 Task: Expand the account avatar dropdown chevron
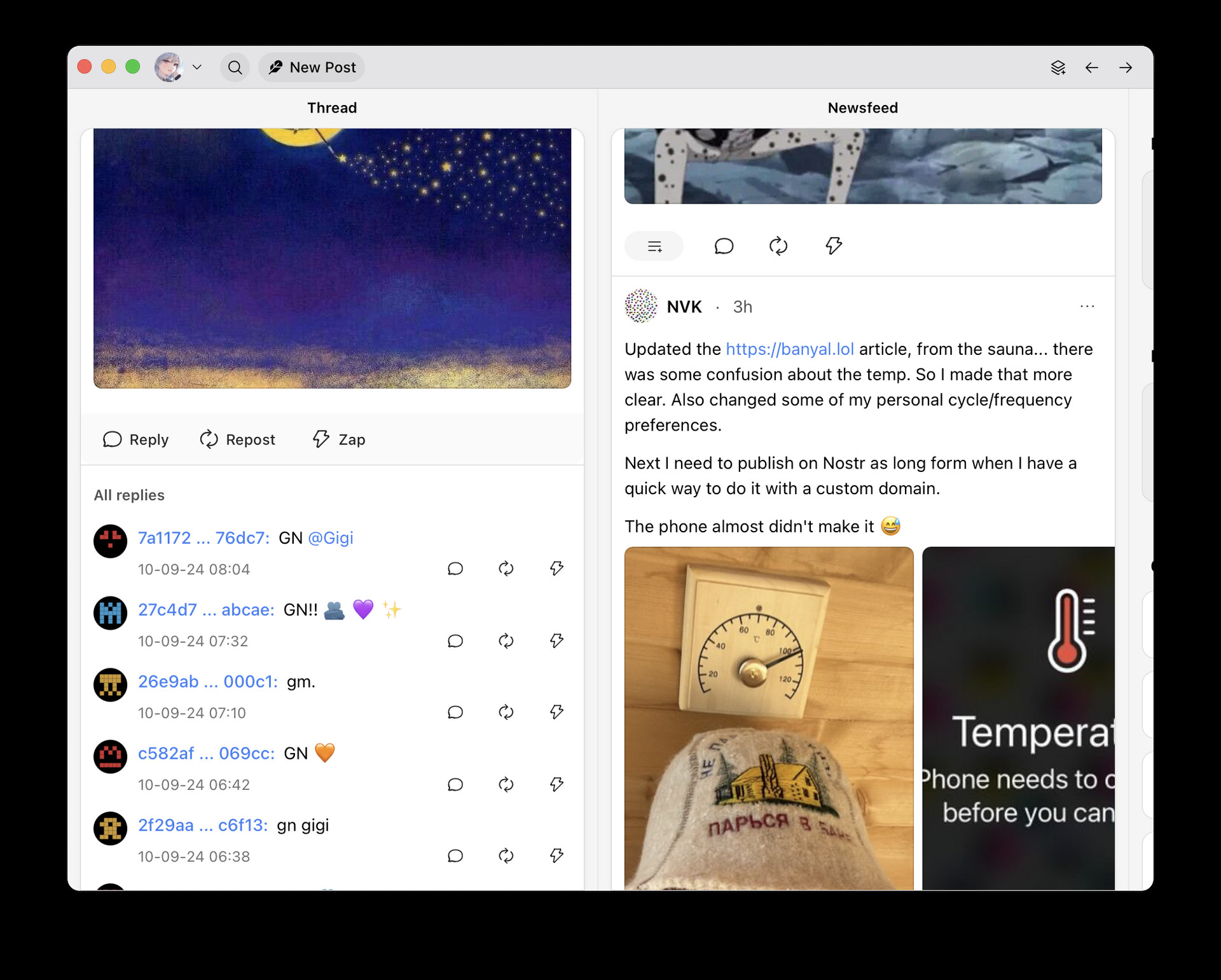(x=197, y=67)
